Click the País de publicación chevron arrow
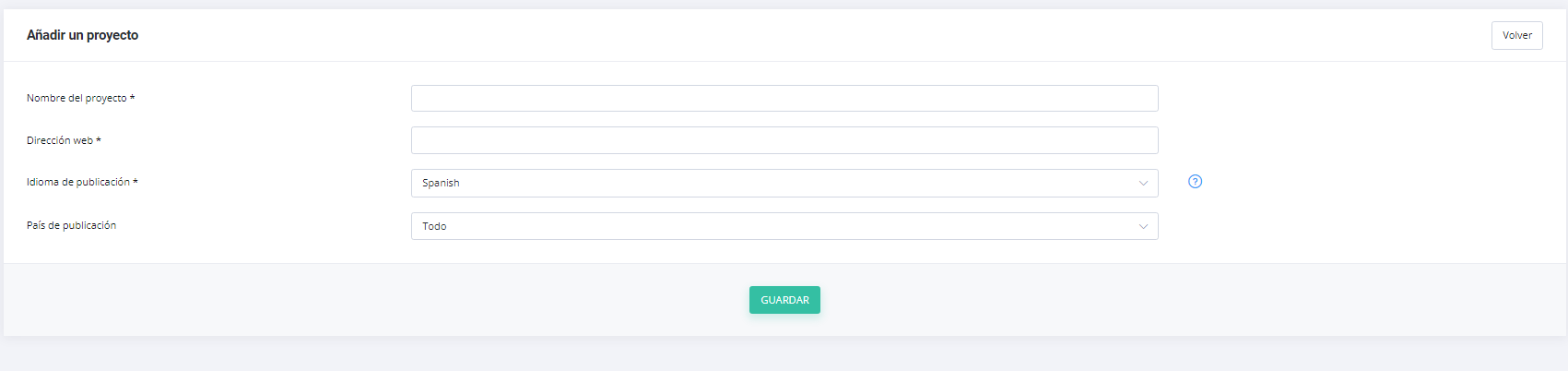 click(1143, 226)
